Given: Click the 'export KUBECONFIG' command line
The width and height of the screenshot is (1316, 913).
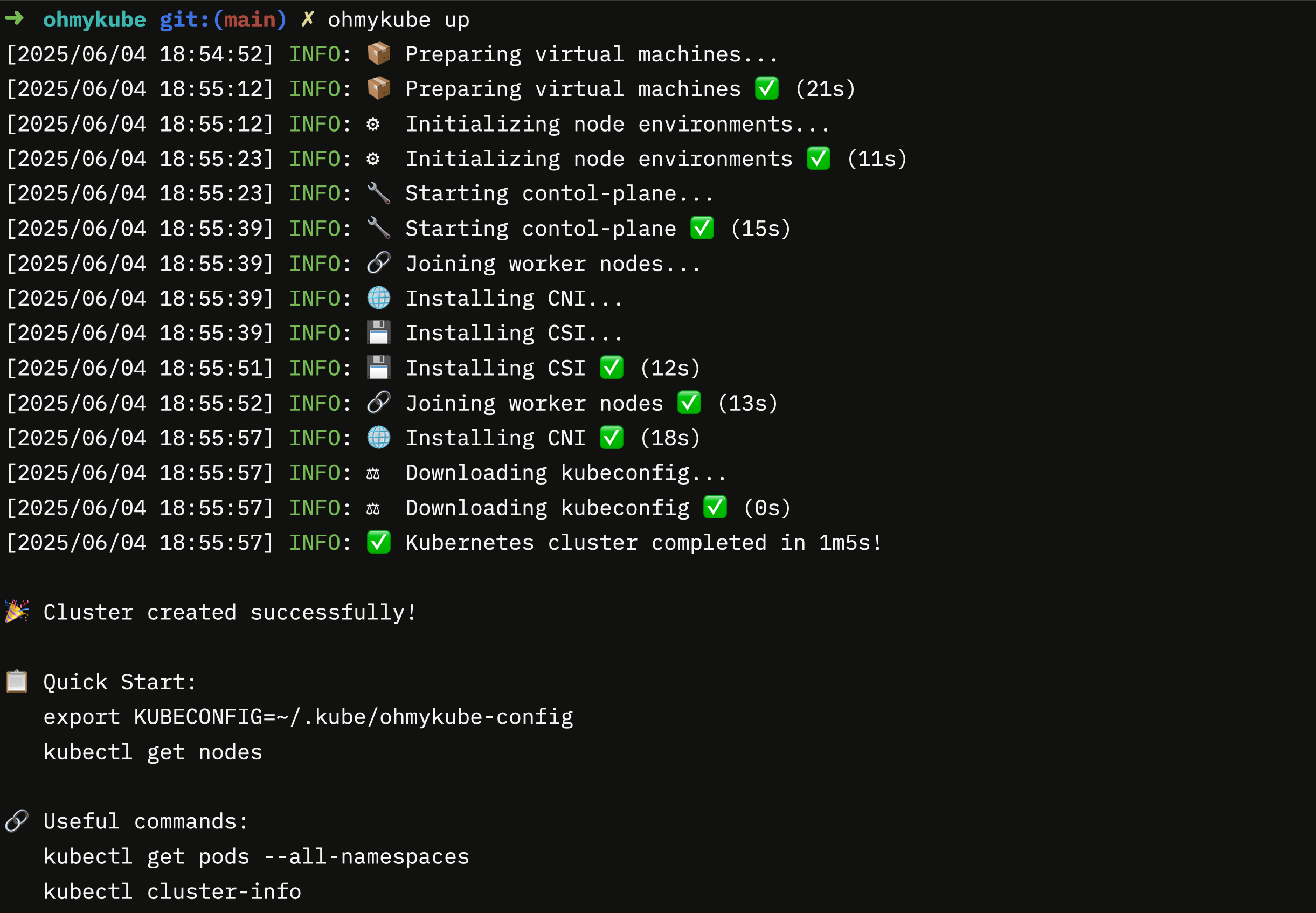Looking at the screenshot, I should click(x=308, y=717).
